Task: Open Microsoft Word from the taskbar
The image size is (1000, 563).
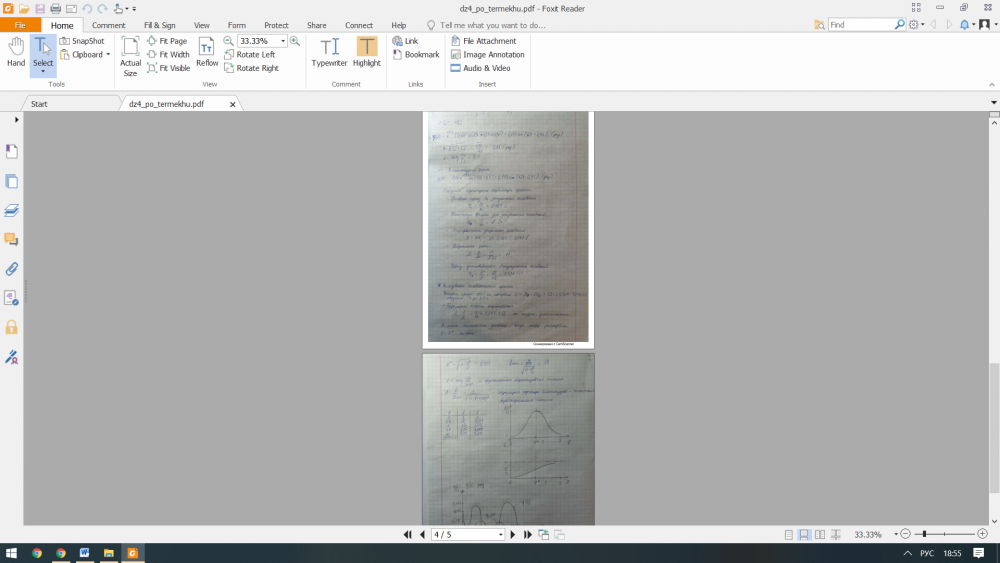Action: (84, 553)
